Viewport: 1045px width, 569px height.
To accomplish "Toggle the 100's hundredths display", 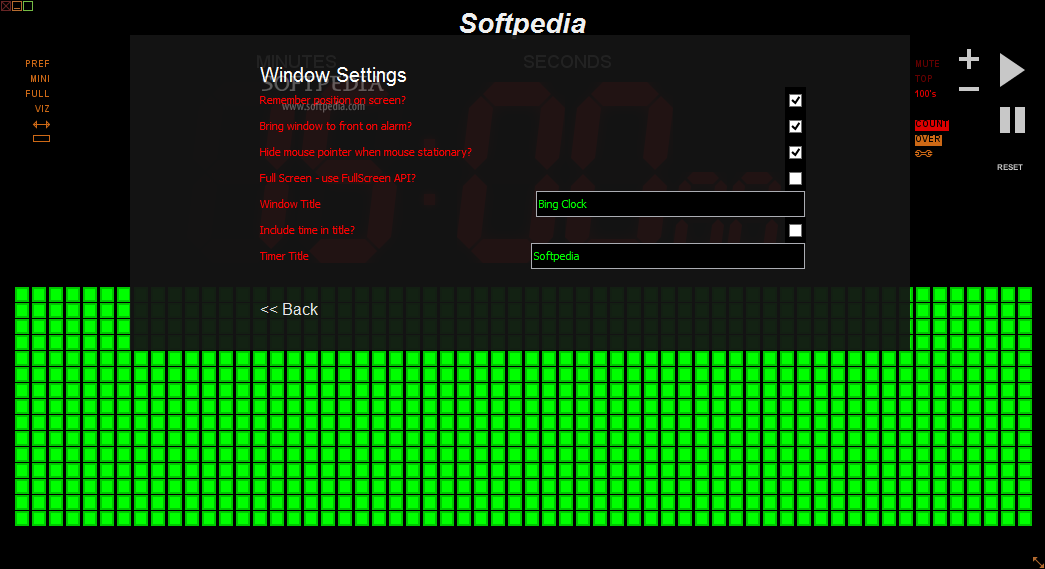I will tap(926, 94).
